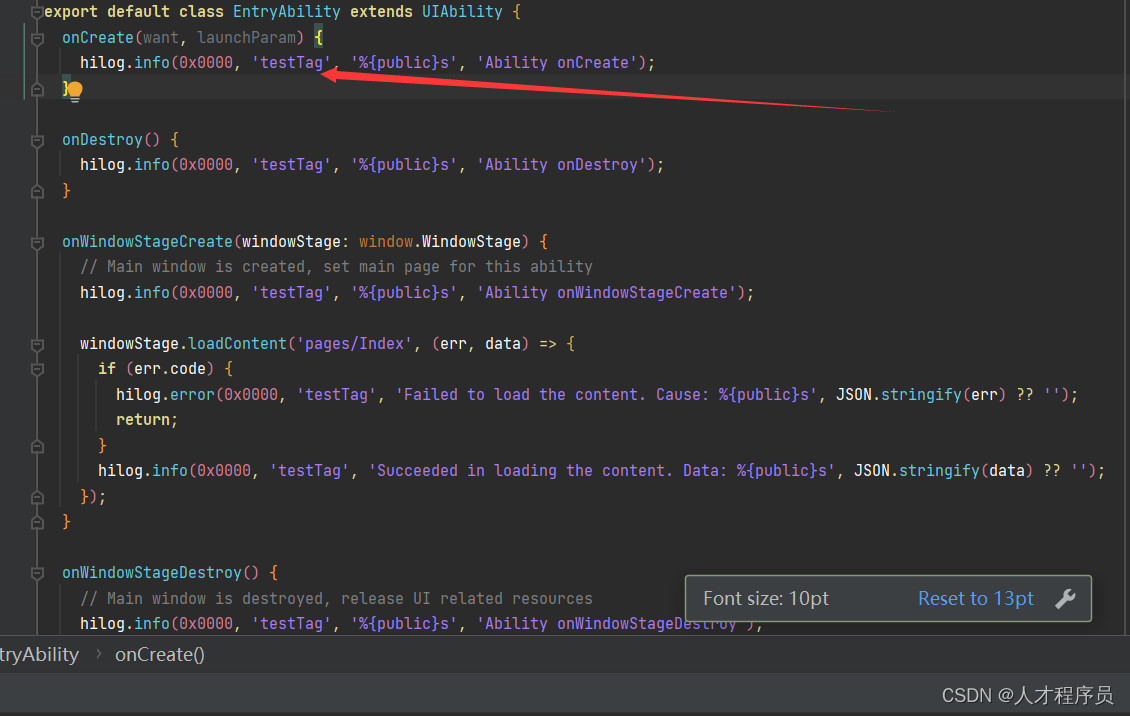Collapse the onCreate method fold marker

pyautogui.click(x=37, y=39)
